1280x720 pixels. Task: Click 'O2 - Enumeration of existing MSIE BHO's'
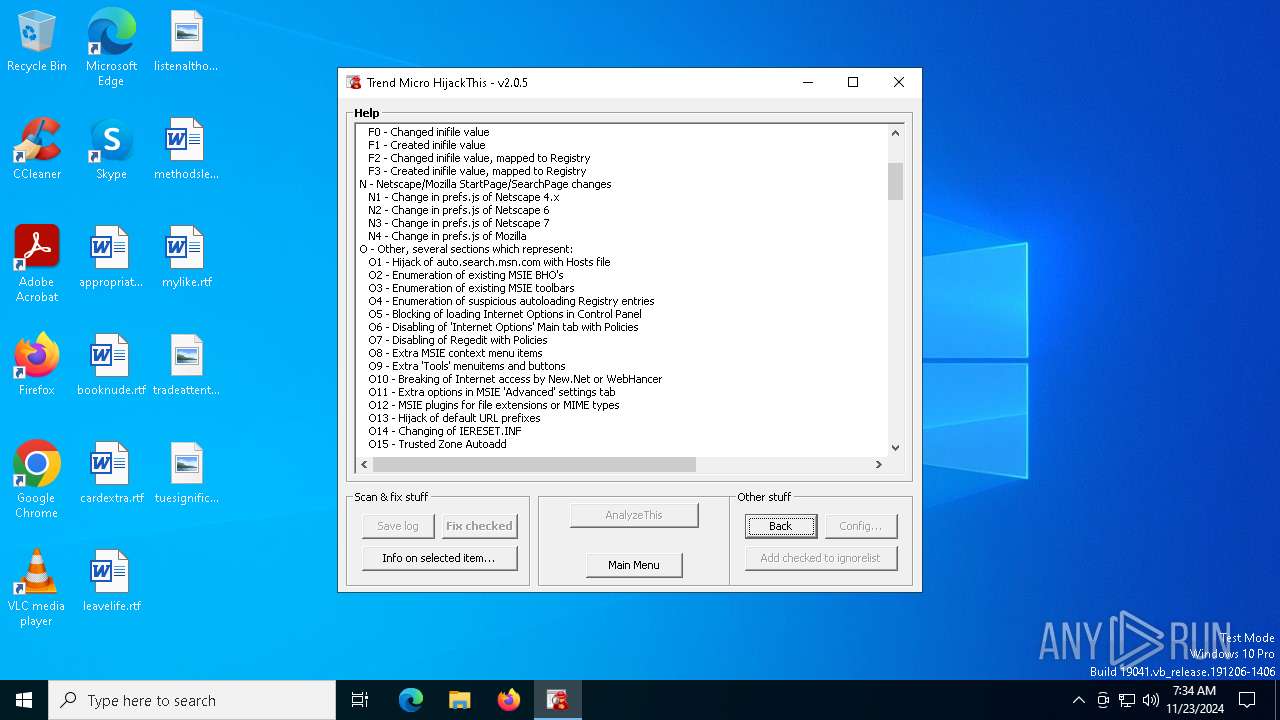pos(465,275)
